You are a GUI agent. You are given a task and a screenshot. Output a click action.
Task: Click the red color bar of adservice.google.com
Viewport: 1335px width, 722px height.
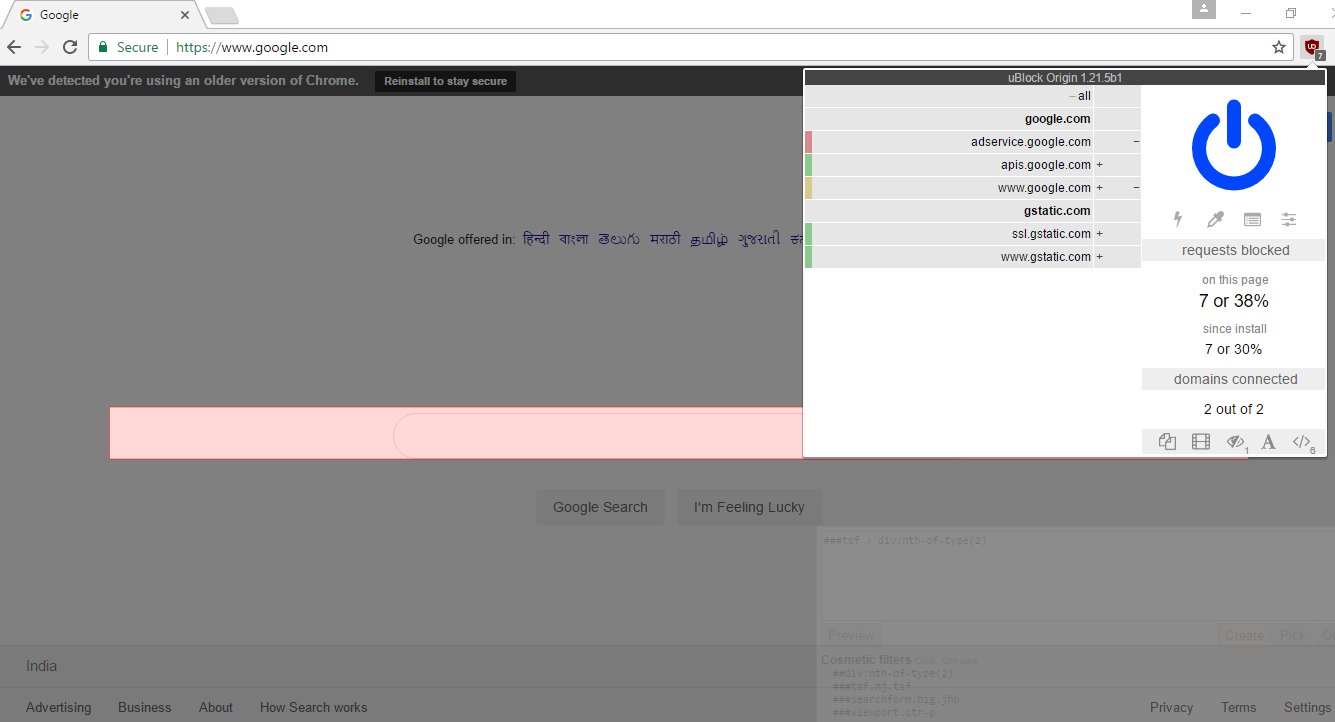(x=808, y=142)
